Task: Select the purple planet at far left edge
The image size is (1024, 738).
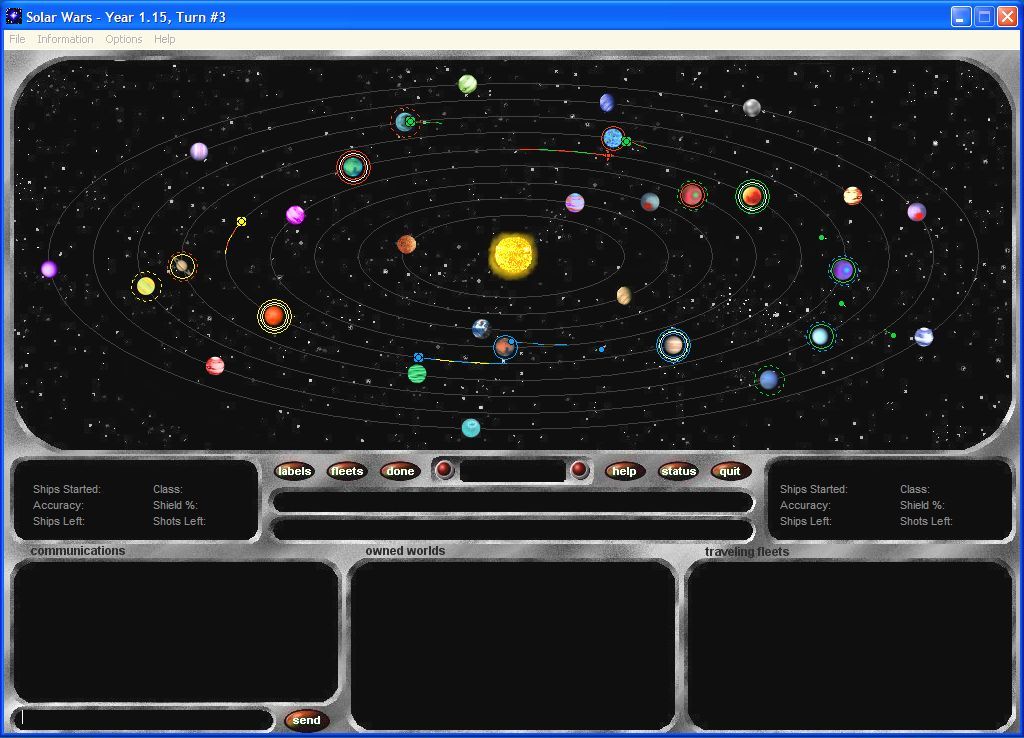Action: click(49, 269)
